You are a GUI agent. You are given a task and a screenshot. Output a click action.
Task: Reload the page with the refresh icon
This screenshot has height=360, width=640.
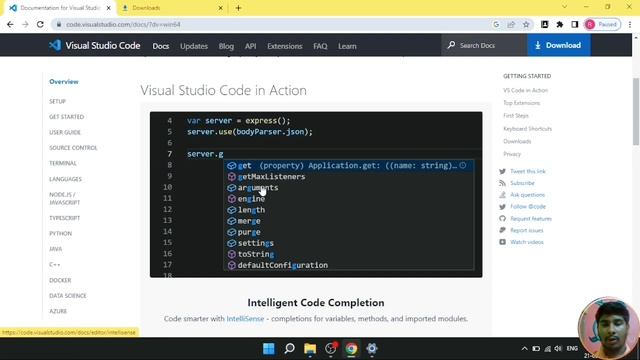pos(40,24)
